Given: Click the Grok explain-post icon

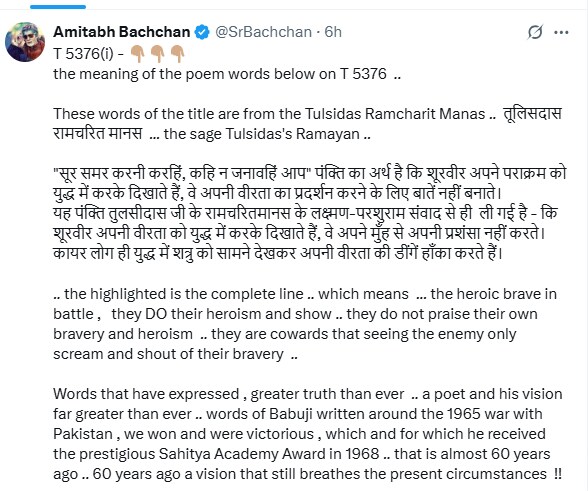Looking at the screenshot, I should point(535,32).
